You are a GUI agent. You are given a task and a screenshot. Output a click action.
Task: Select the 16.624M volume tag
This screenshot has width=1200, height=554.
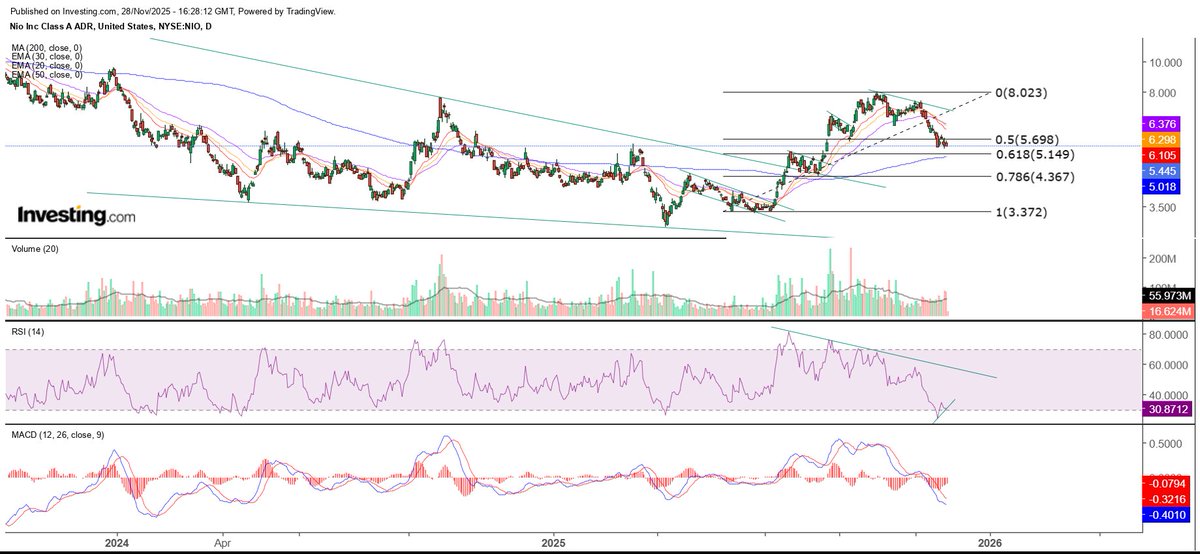tap(1168, 312)
